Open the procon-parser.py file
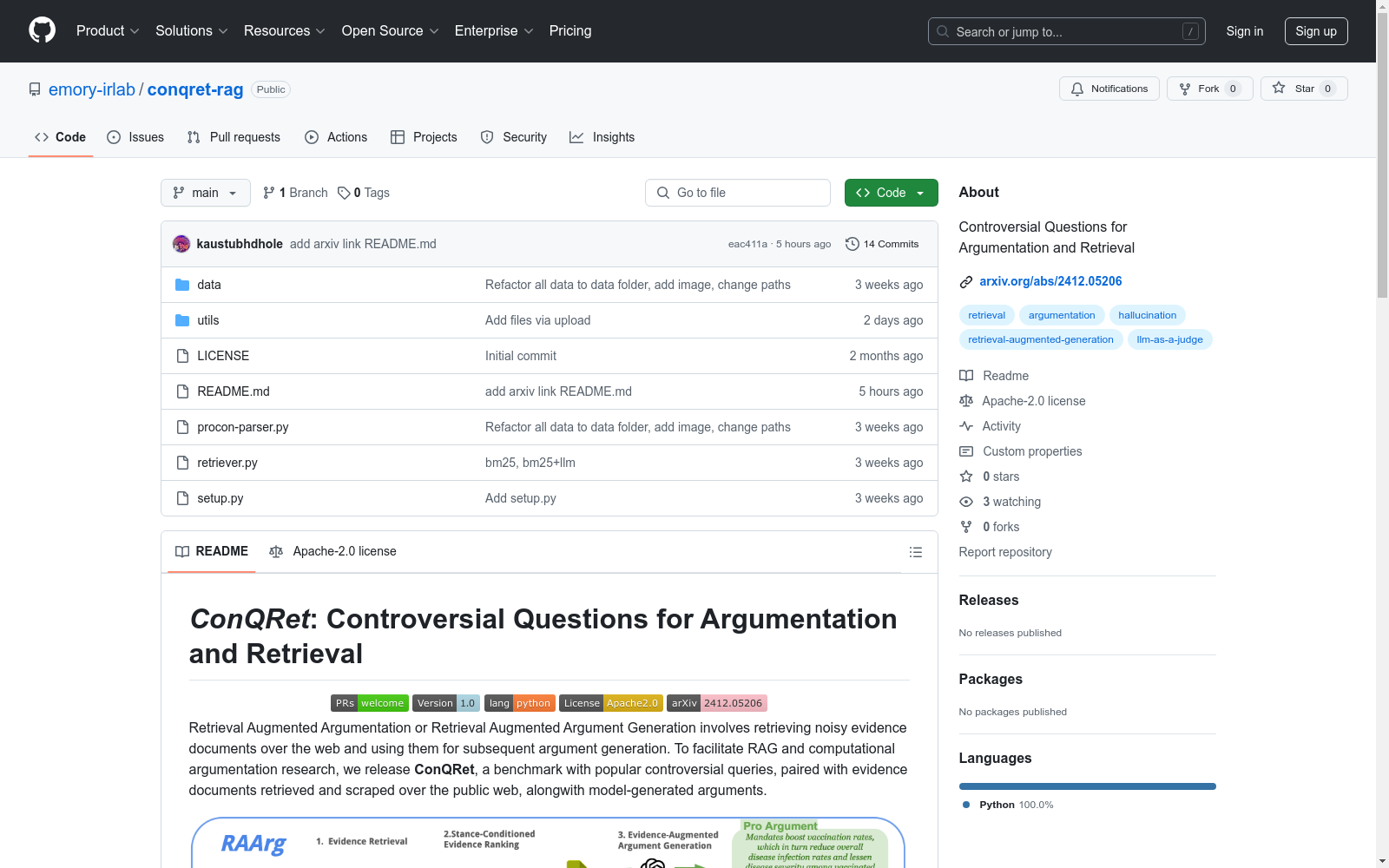The width and height of the screenshot is (1389, 868). 243,427
